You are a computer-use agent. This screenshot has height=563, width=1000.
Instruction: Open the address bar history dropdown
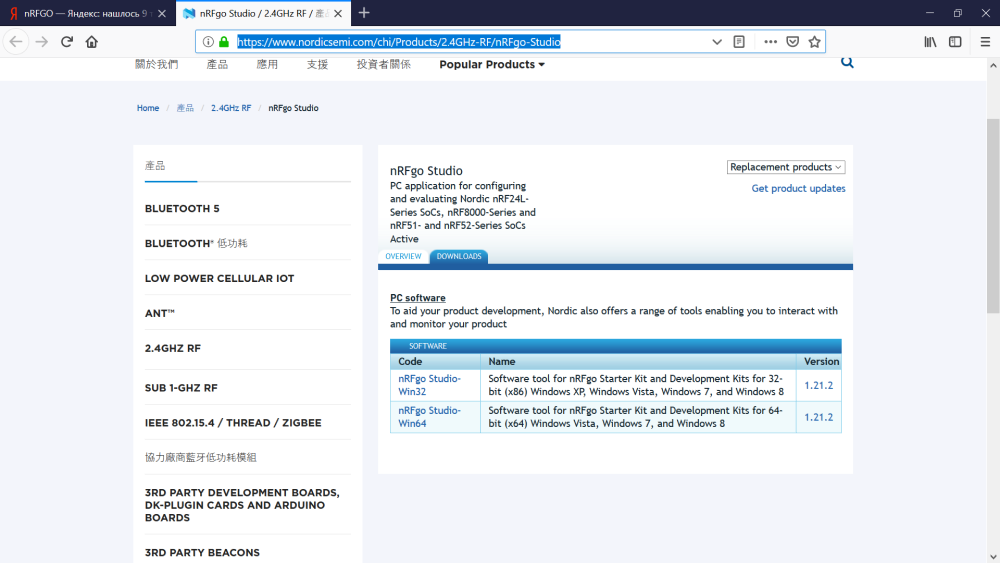point(716,42)
